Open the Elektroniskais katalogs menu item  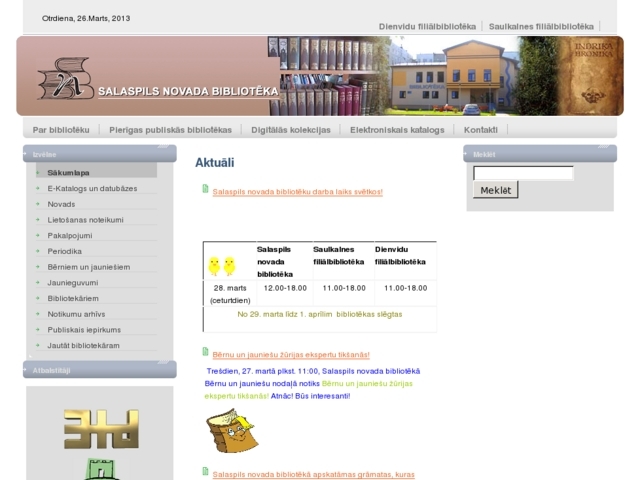397,130
